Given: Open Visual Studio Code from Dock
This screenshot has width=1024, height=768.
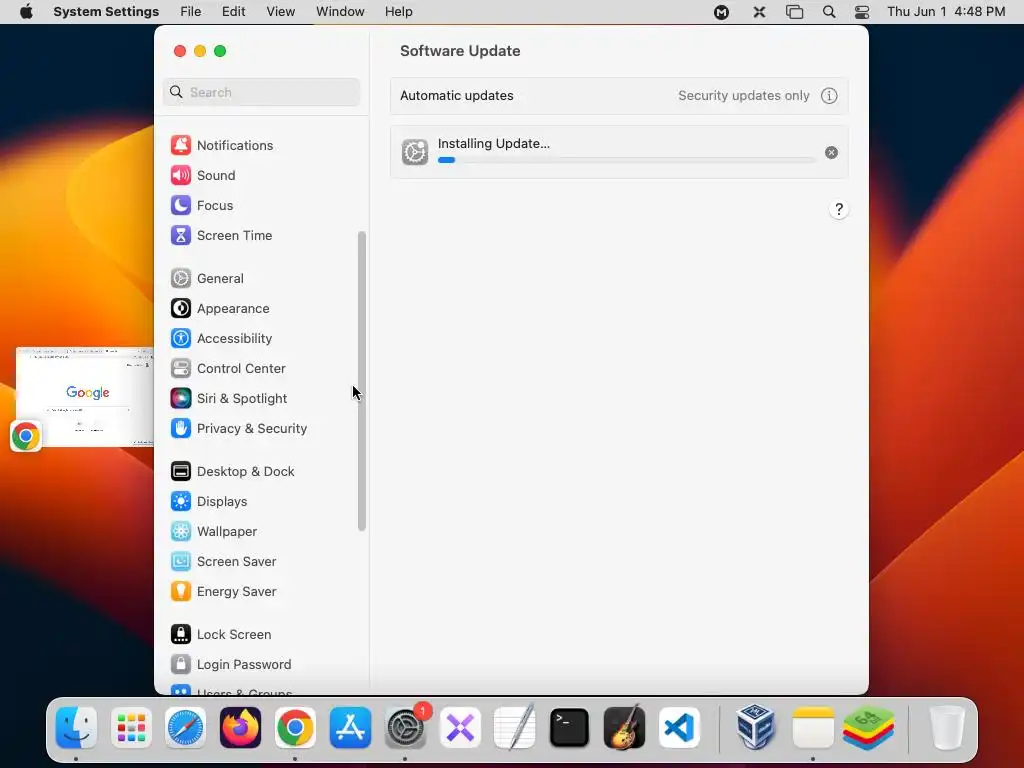Looking at the screenshot, I should [679, 728].
